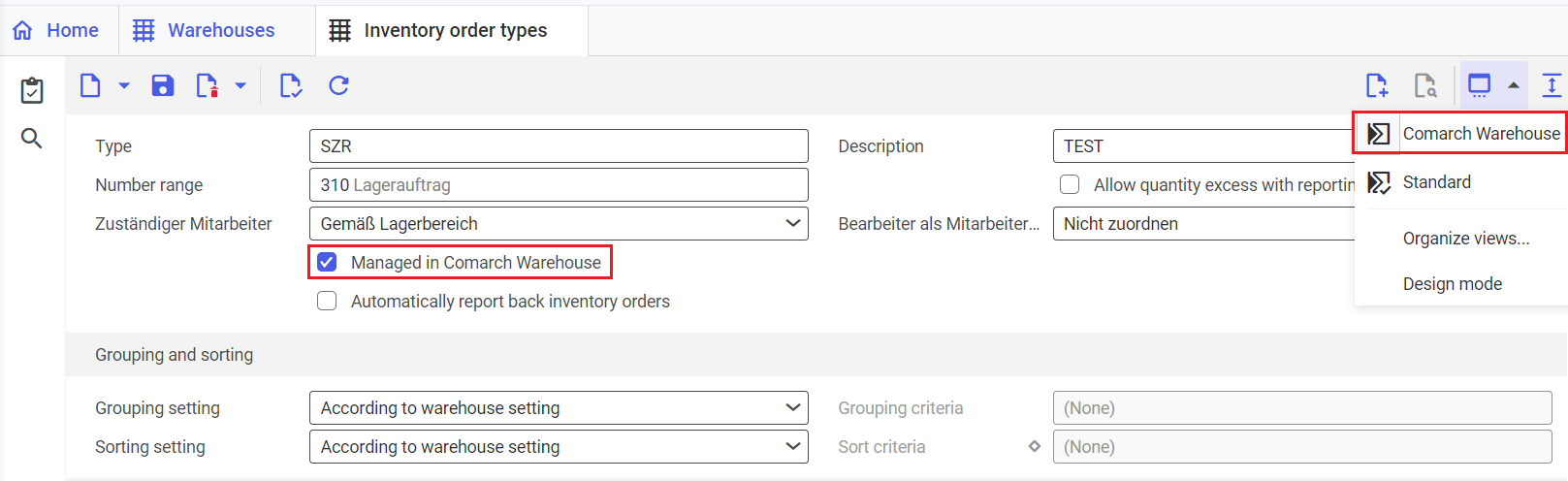
Task: Click the validate document icon
Action: coord(290,85)
